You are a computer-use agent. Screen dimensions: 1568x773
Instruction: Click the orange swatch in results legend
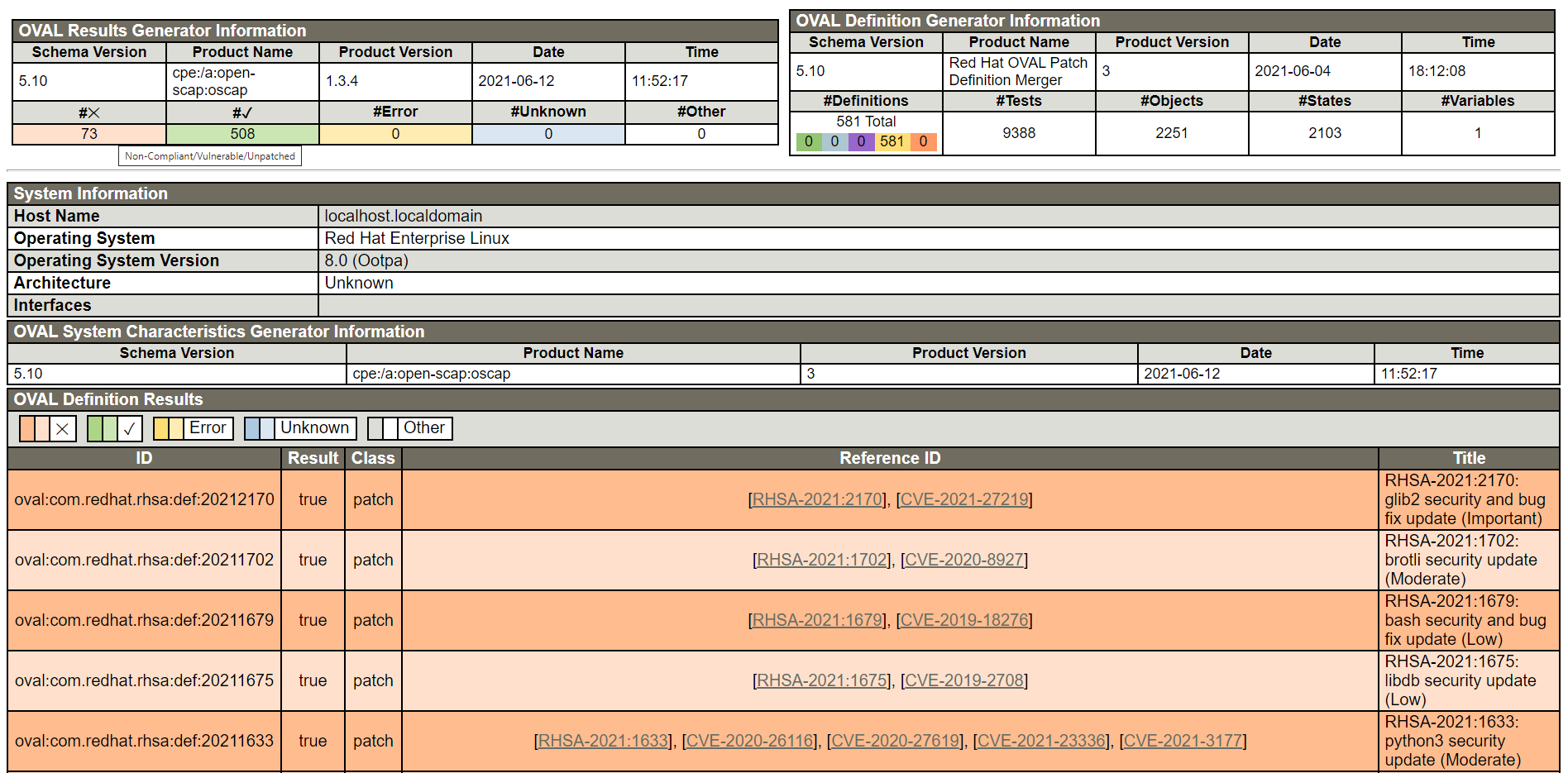(x=27, y=428)
